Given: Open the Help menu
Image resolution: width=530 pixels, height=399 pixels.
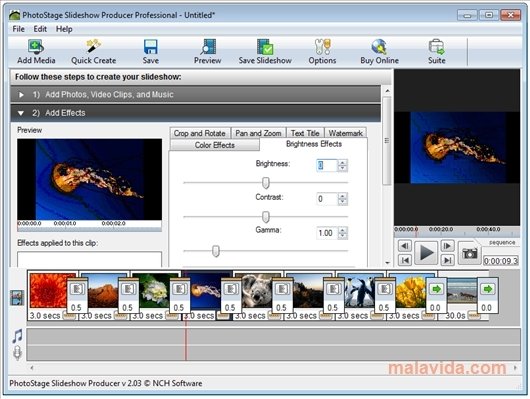Looking at the screenshot, I should [x=64, y=29].
